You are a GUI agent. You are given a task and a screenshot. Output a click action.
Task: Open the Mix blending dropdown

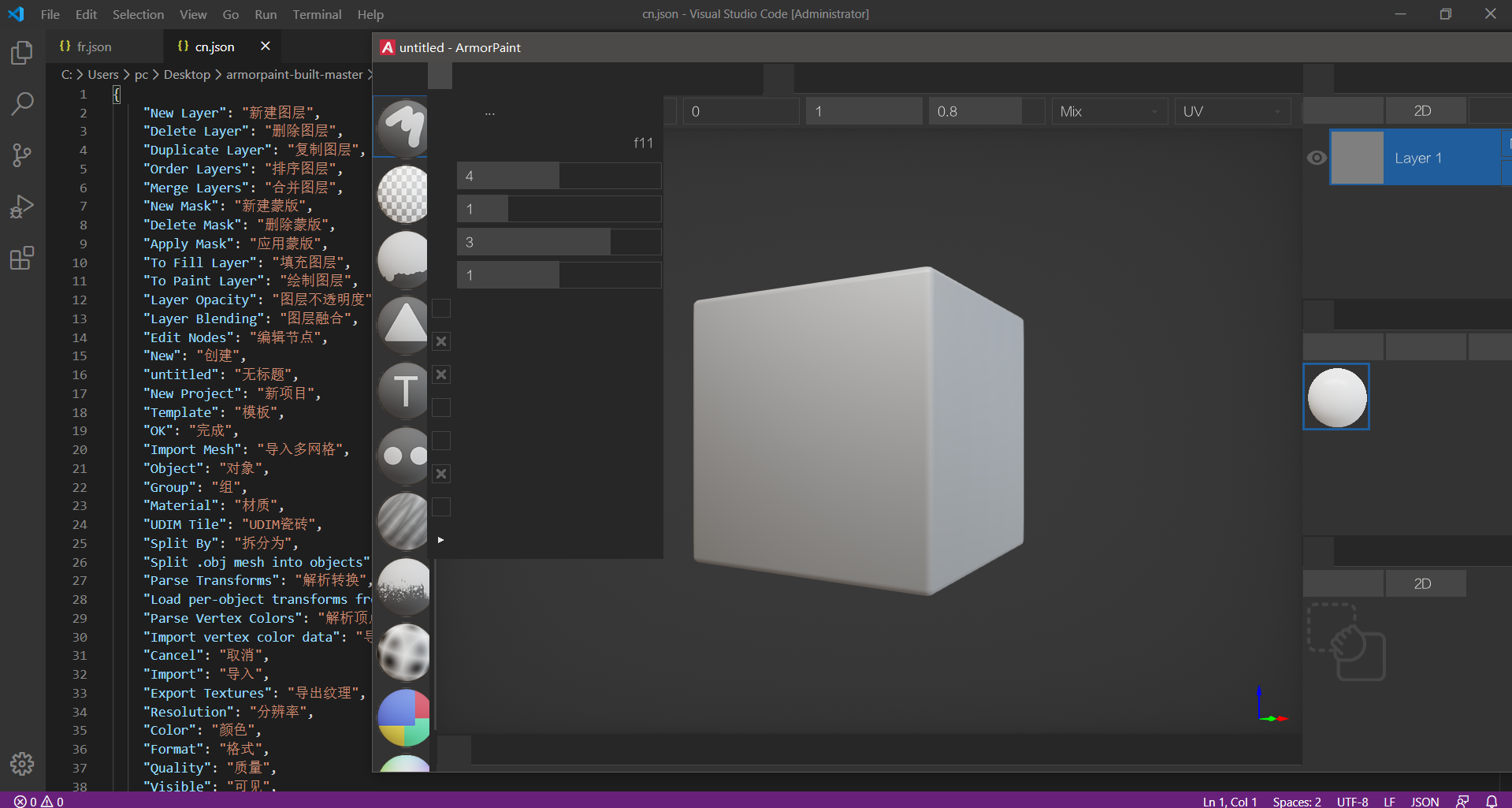click(x=1108, y=111)
